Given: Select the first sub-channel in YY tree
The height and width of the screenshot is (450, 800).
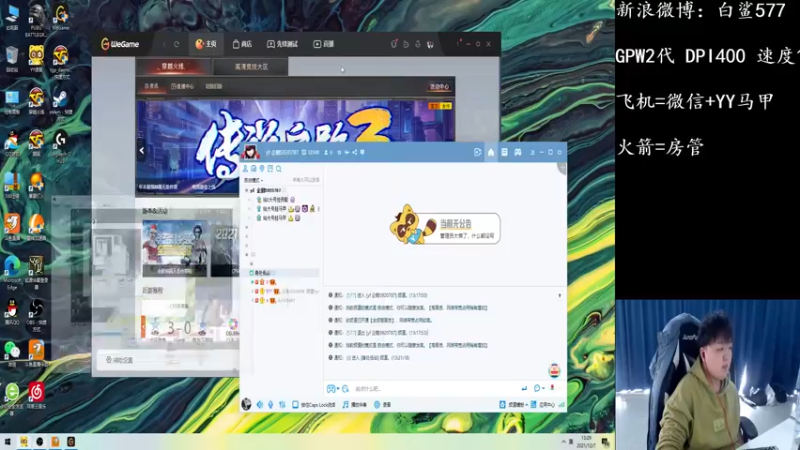Looking at the screenshot, I should [276, 199].
